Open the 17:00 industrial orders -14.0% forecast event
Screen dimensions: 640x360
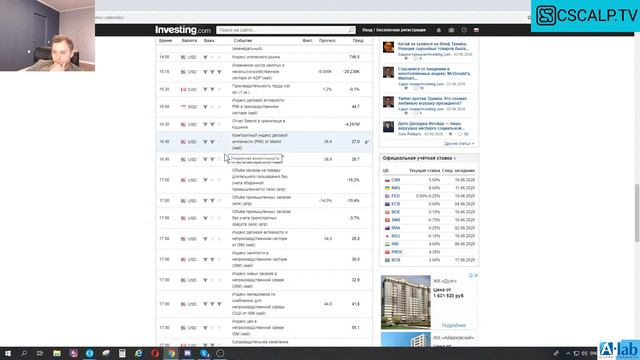[x=261, y=200]
